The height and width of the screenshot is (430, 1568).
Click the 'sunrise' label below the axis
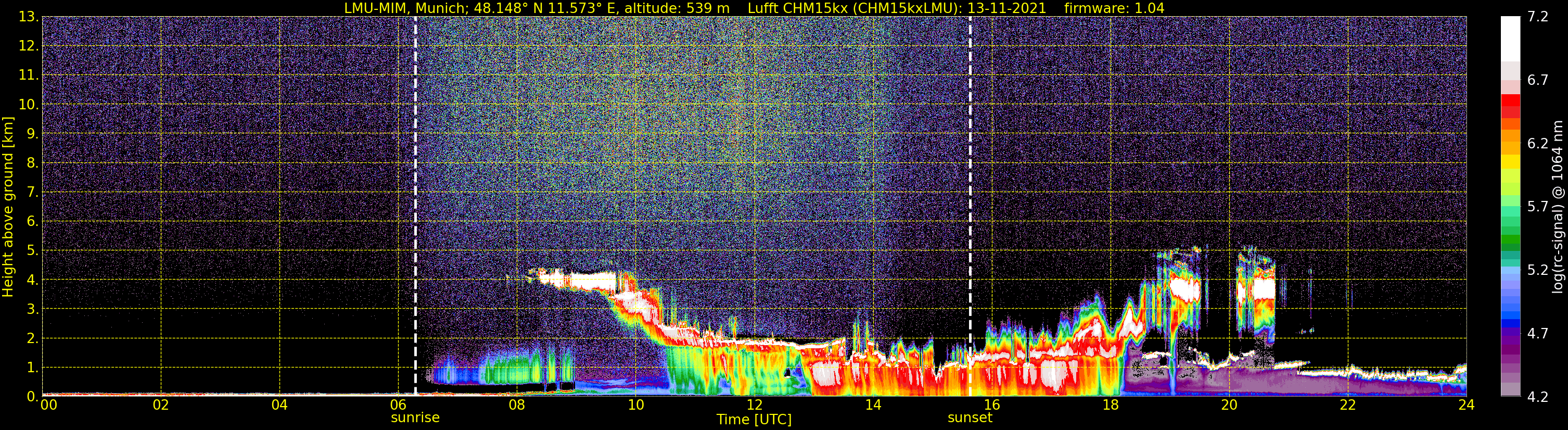[415, 418]
